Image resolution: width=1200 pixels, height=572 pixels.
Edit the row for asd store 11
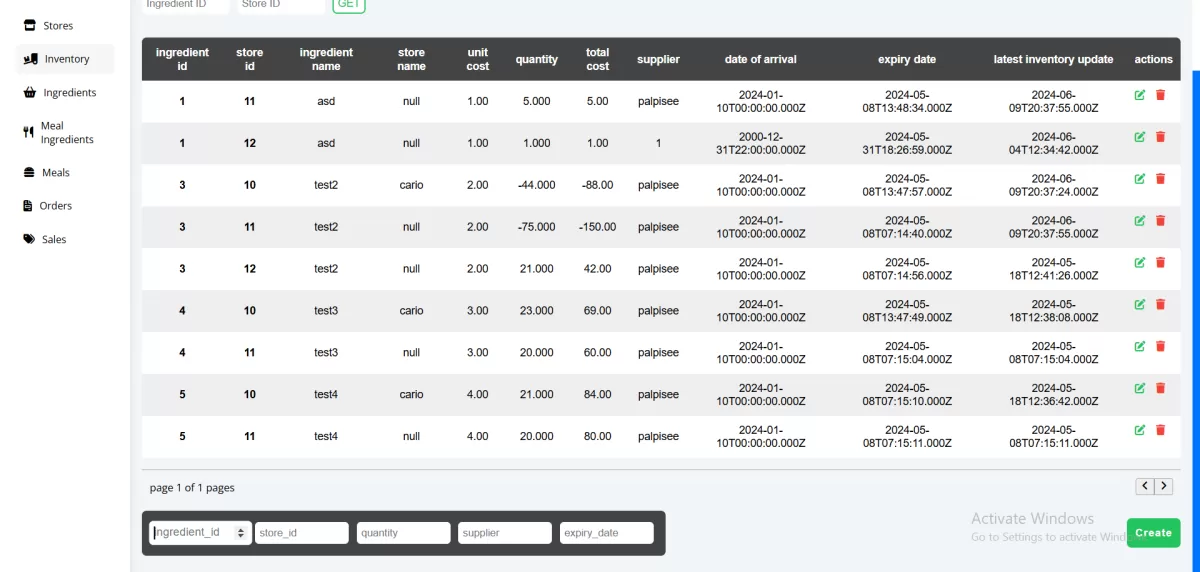click(x=1140, y=95)
